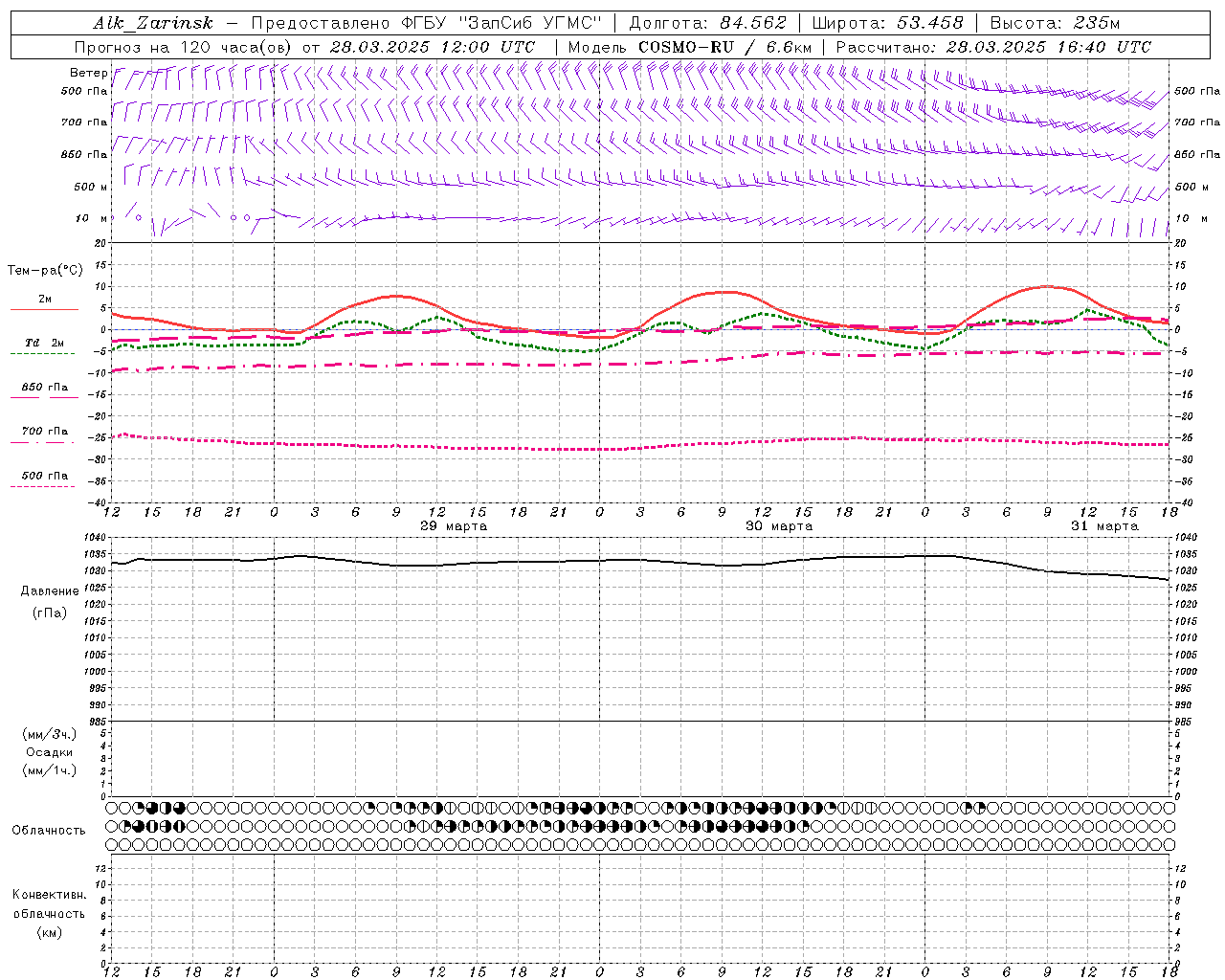Click the Облачность cloud cover row label
Screen dimensions: 1225x980
tap(49, 831)
